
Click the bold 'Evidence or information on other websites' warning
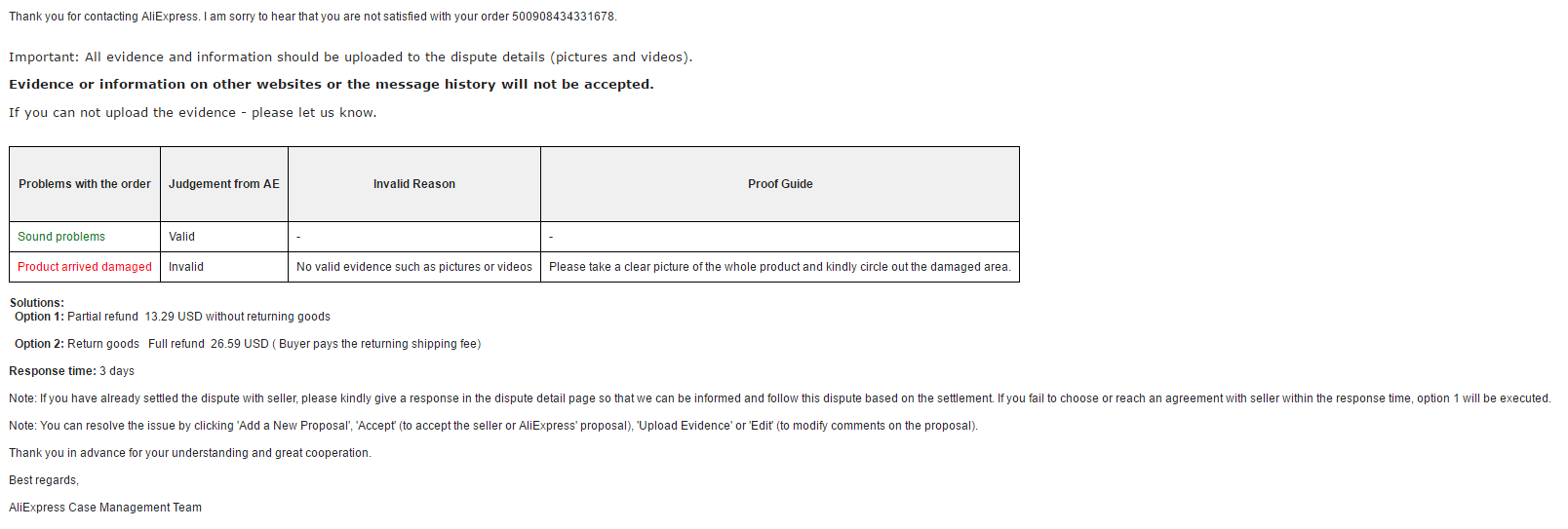click(x=332, y=85)
